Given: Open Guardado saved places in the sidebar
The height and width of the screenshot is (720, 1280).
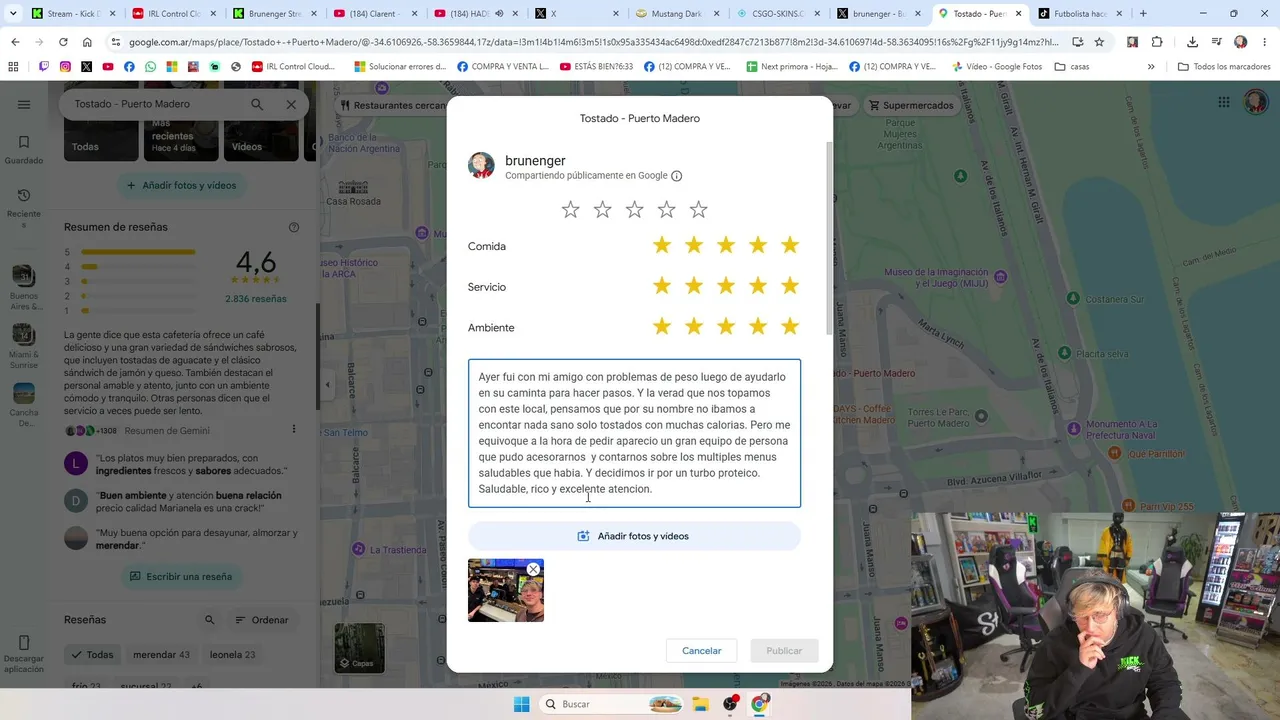Looking at the screenshot, I should pos(24,150).
